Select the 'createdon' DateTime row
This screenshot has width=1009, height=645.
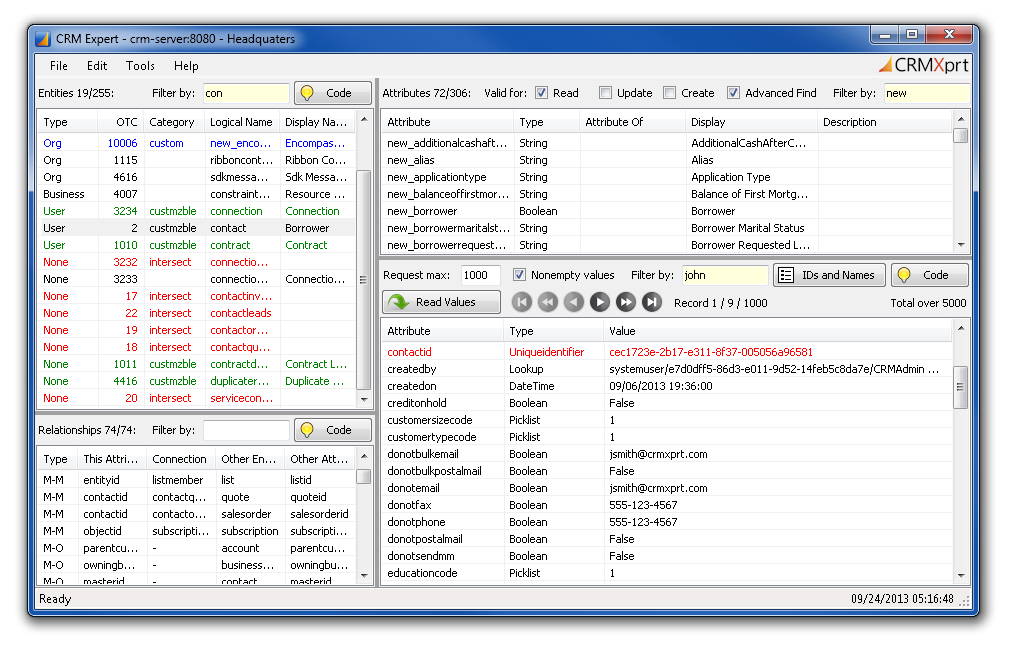coord(667,386)
